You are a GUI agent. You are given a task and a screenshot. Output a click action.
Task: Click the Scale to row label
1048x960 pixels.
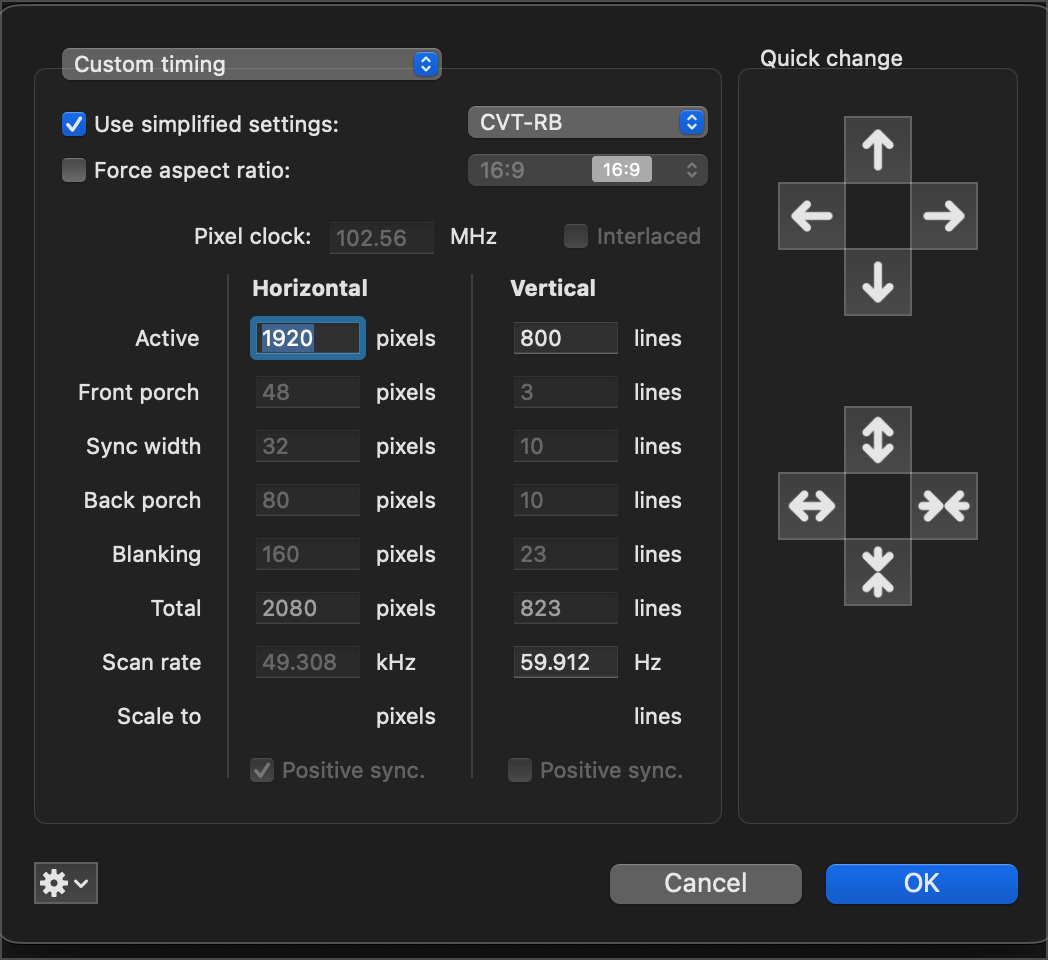click(159, 717)
